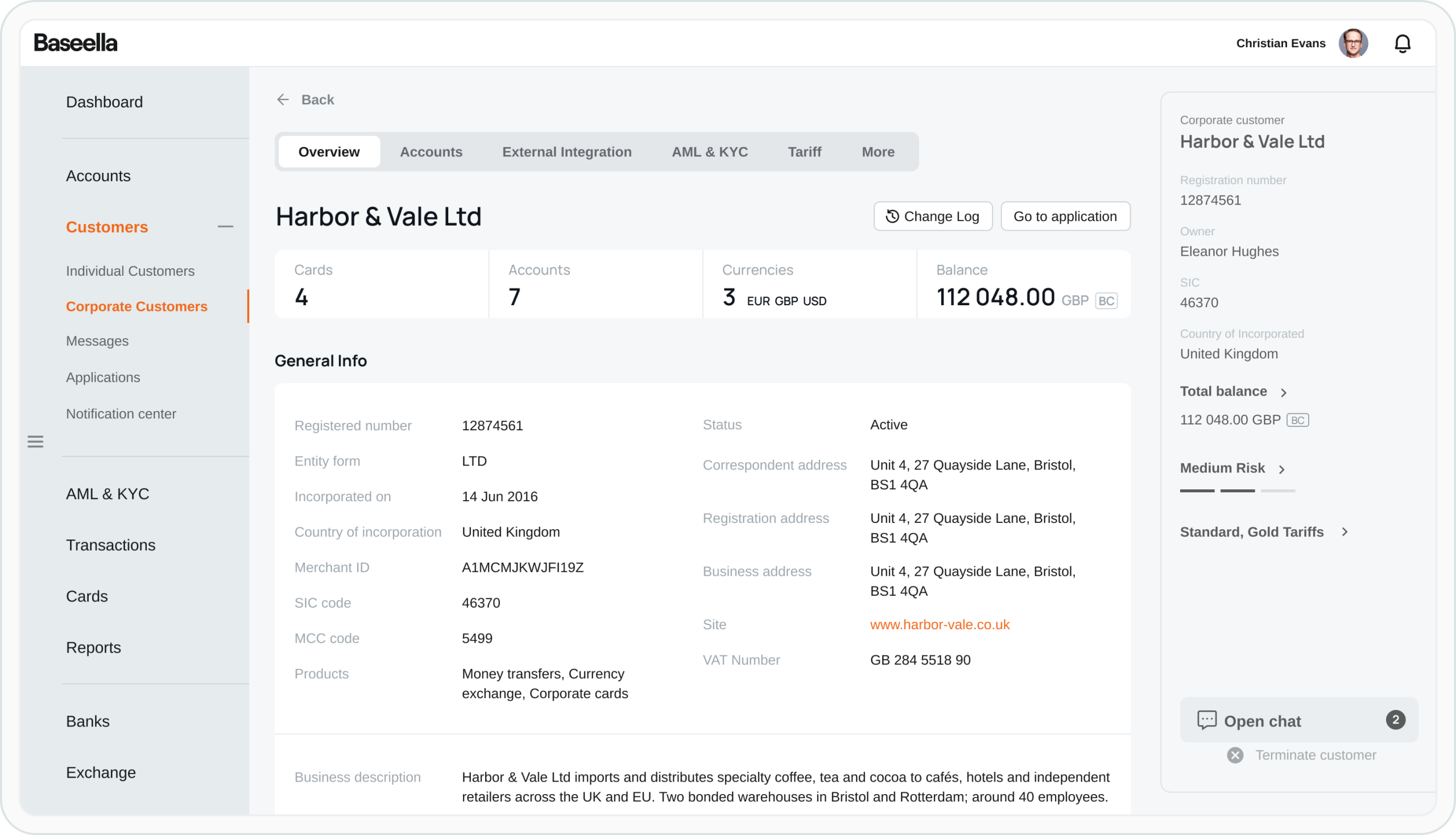Open the More tab
Image resolution: width=1456 pixels, height=835 pixels.
pos(878,152)
